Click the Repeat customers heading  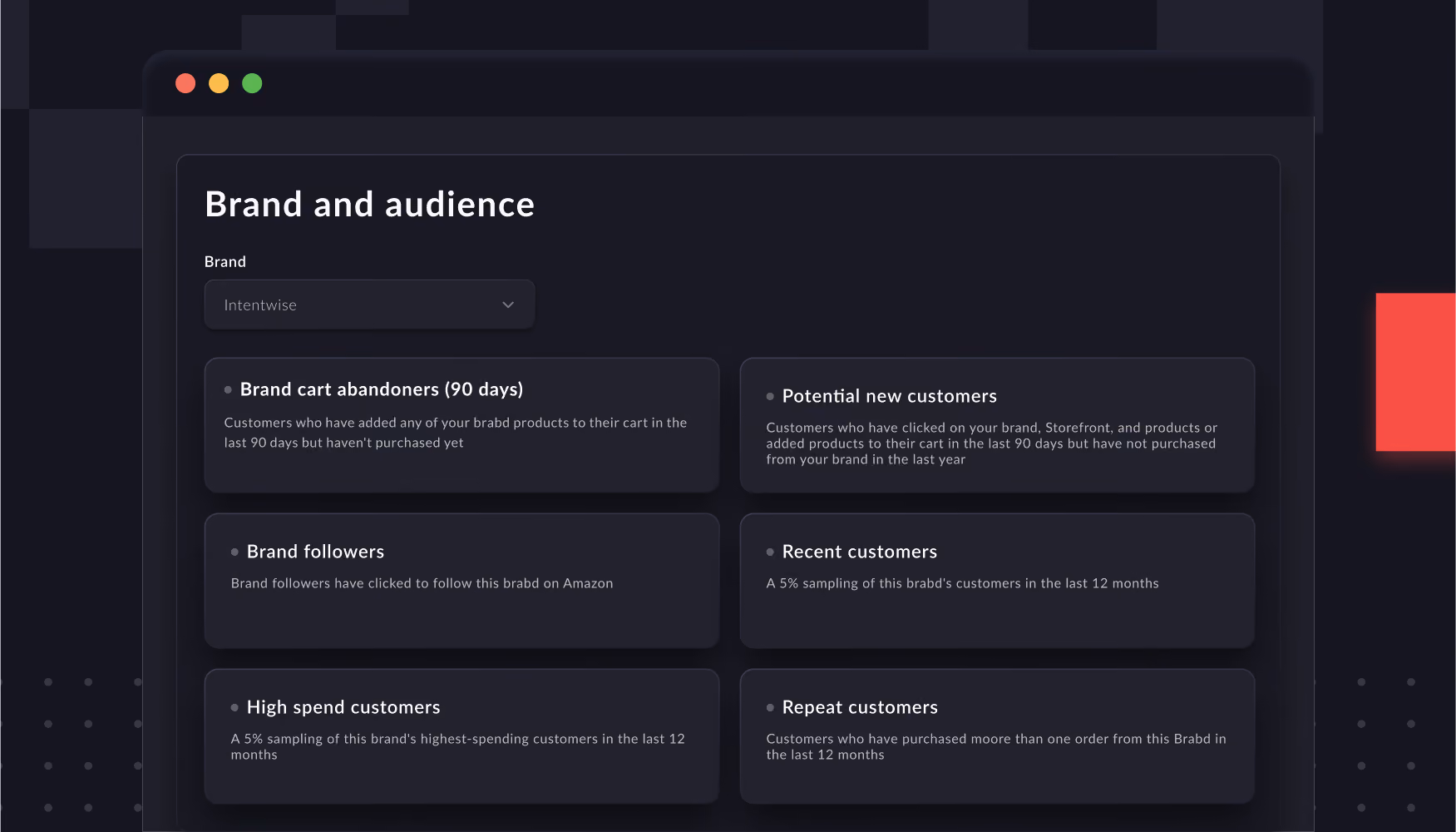click(860, 707)
